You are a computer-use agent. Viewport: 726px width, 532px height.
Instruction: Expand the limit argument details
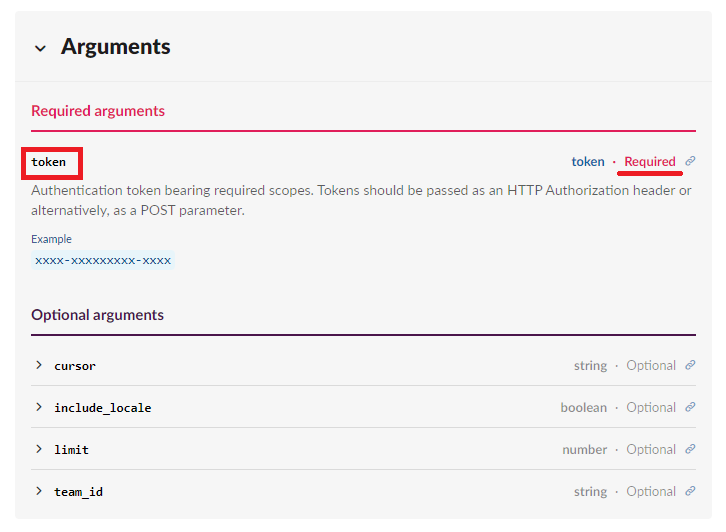39,450
